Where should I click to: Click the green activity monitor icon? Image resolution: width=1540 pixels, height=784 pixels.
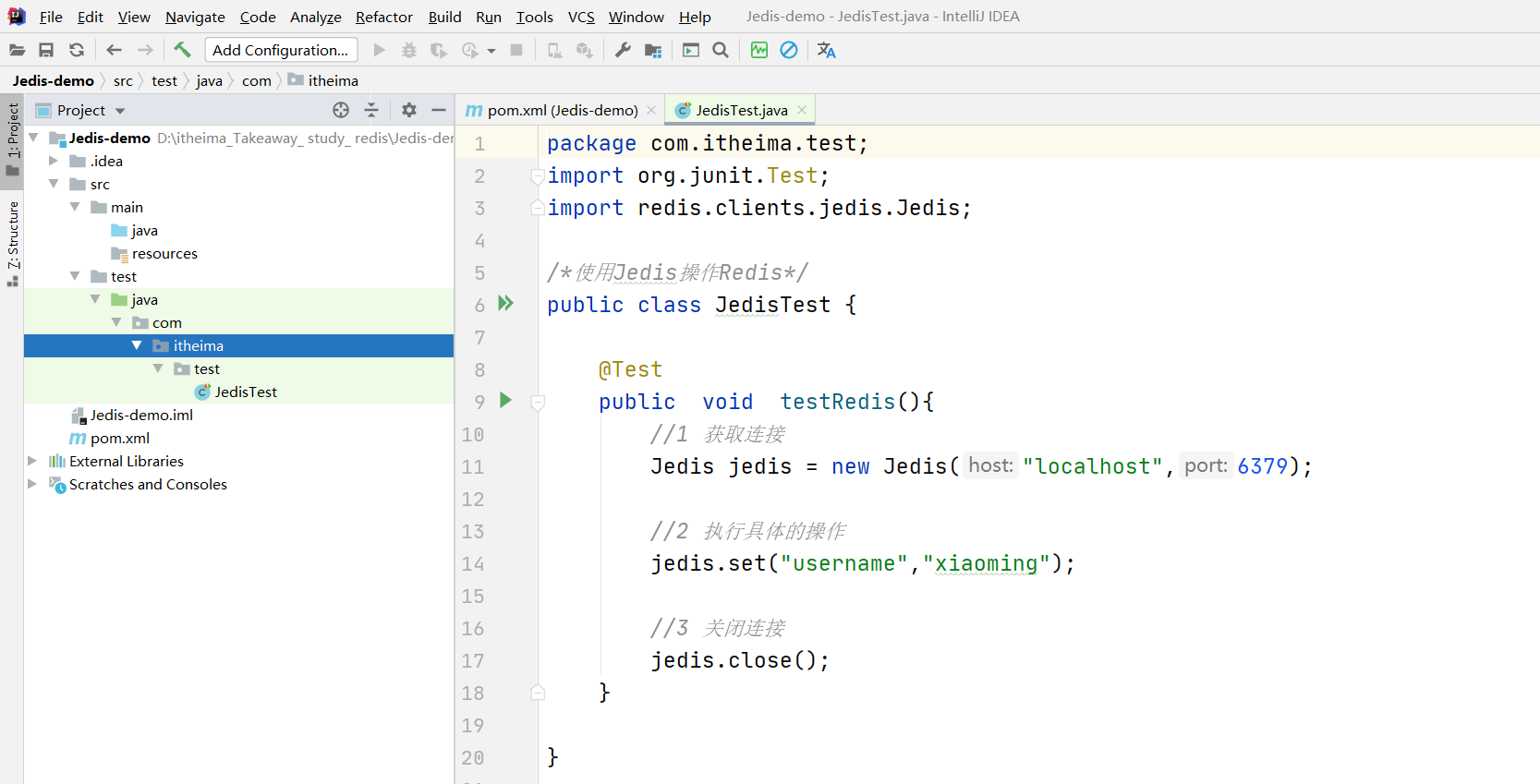tap(759, 50)
